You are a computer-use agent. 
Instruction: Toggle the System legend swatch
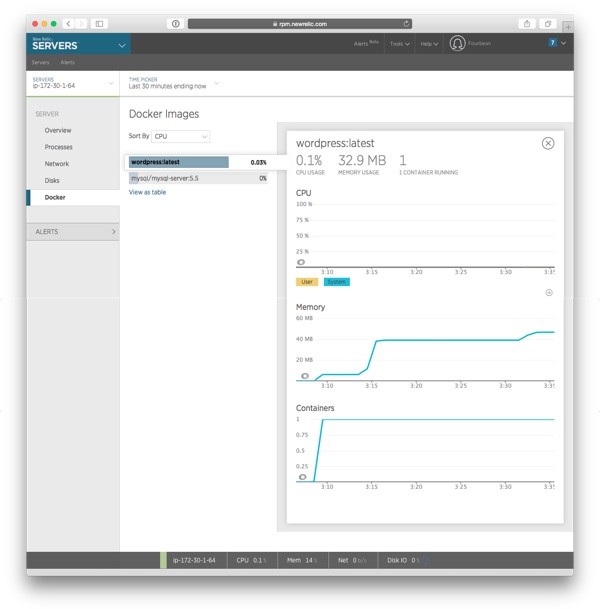pyautogui.click(x=337, y=282)
